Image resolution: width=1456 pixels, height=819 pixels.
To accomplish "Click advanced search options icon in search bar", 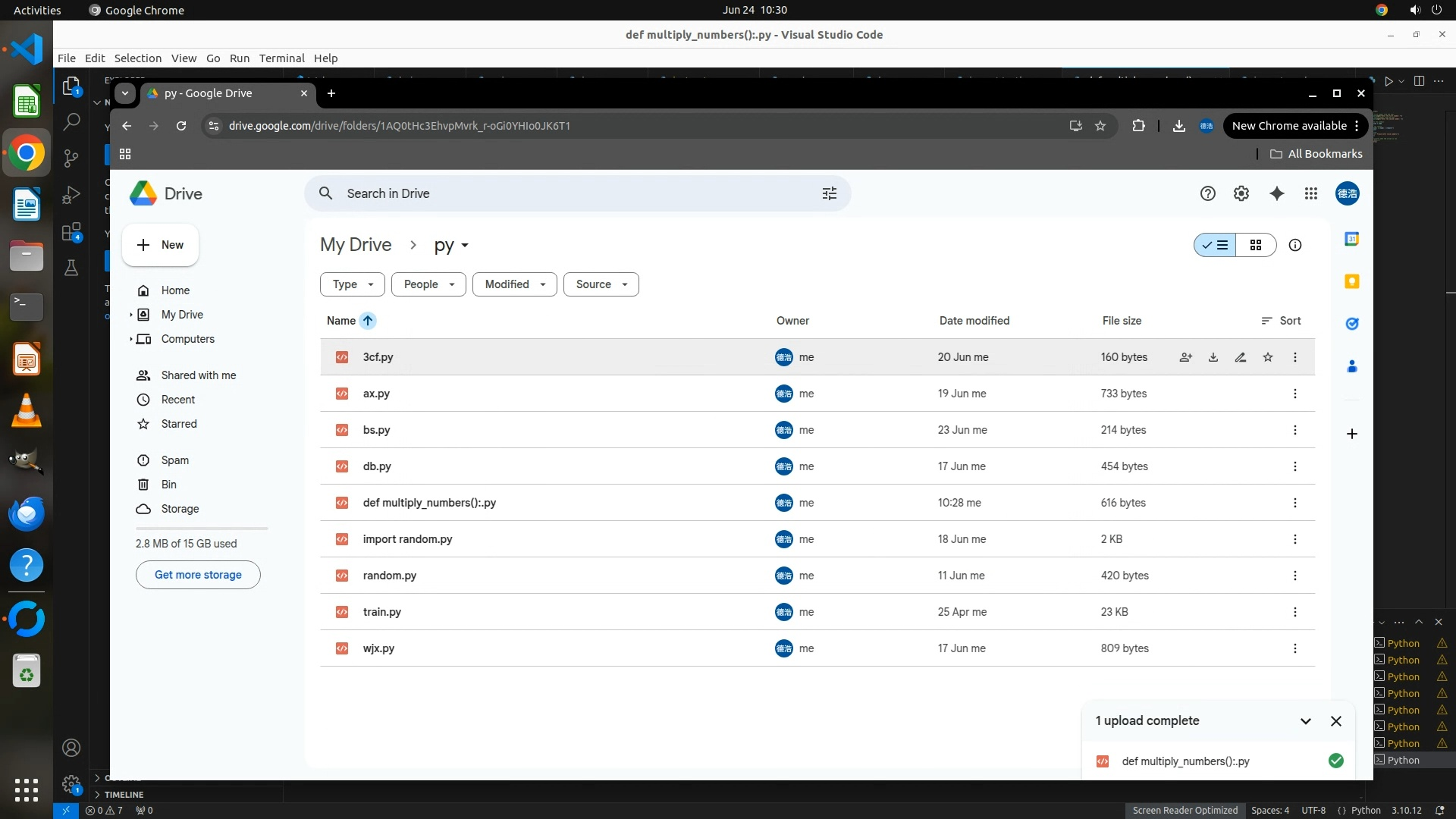I will (829, 193).
